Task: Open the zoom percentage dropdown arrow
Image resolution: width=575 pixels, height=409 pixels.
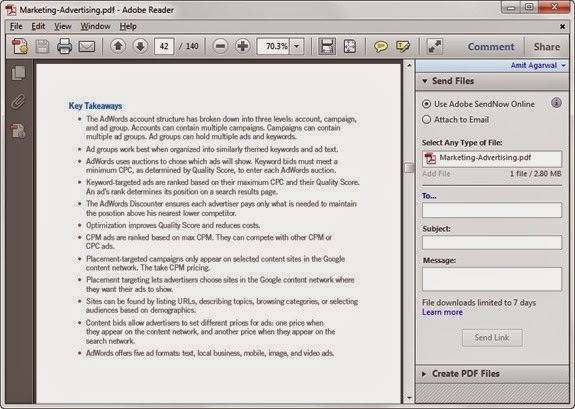Action: (x=297, y=46)
